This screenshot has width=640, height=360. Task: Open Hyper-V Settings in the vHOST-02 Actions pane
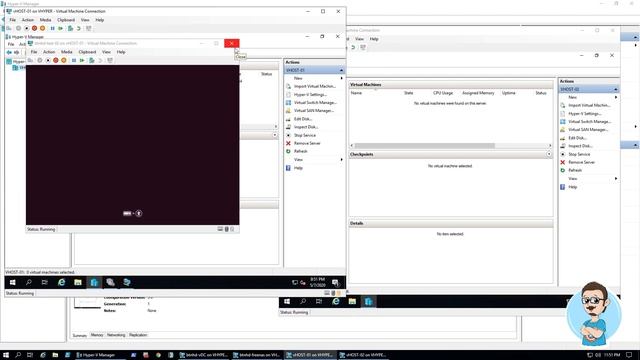tap(584, 113)
